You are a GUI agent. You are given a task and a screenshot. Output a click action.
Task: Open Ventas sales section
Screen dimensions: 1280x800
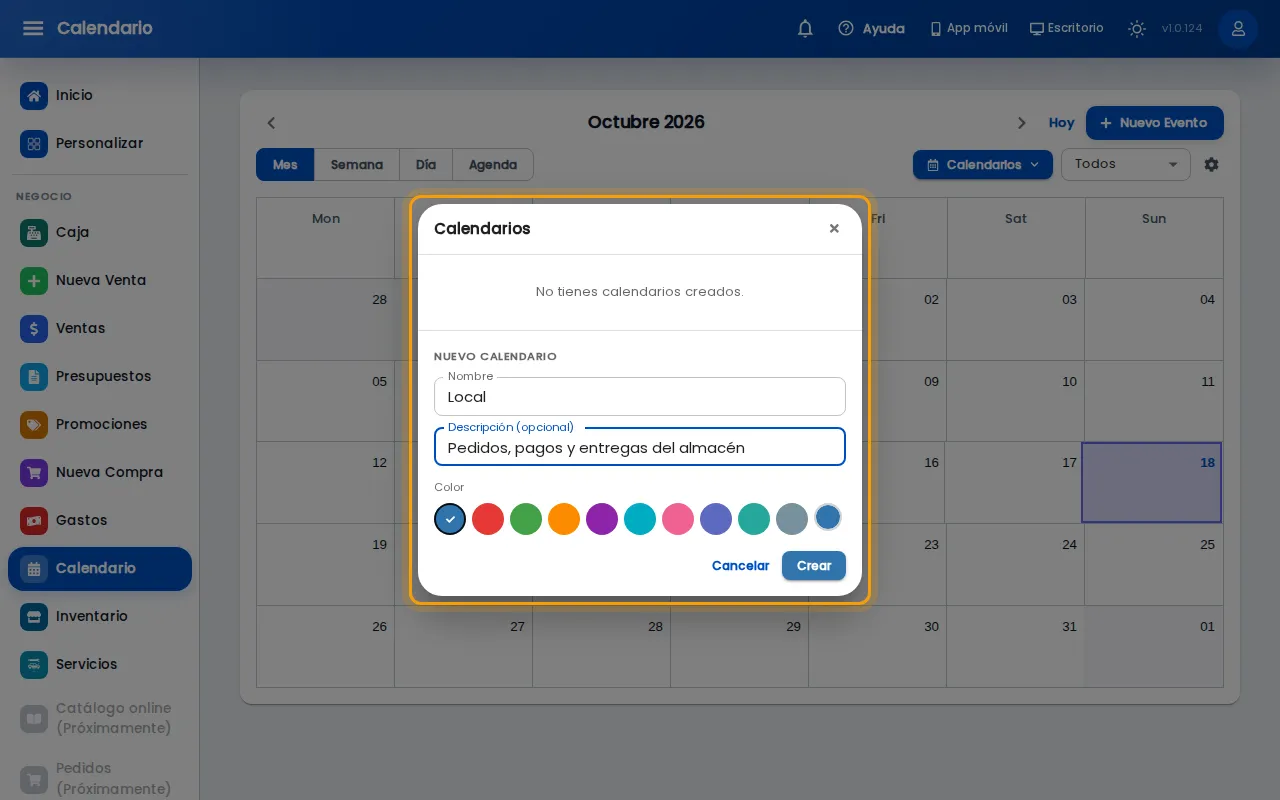[x=100, y=328]
